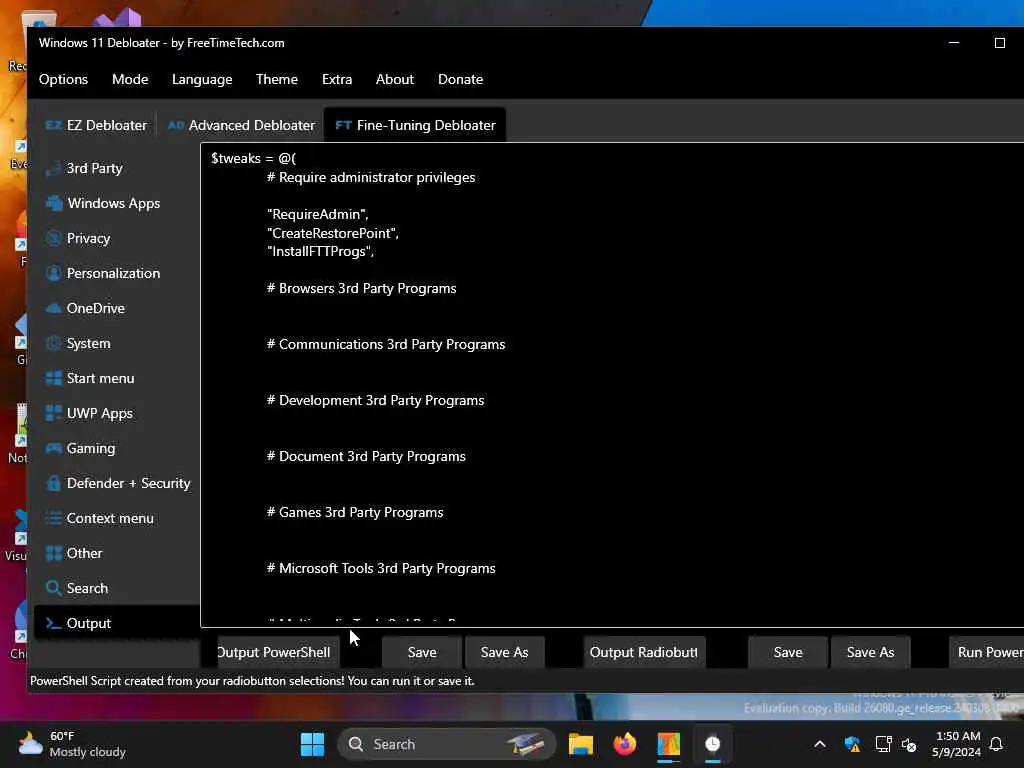Click the Privacy sidebar icon

pyautogui.click(x=54, y=238)
